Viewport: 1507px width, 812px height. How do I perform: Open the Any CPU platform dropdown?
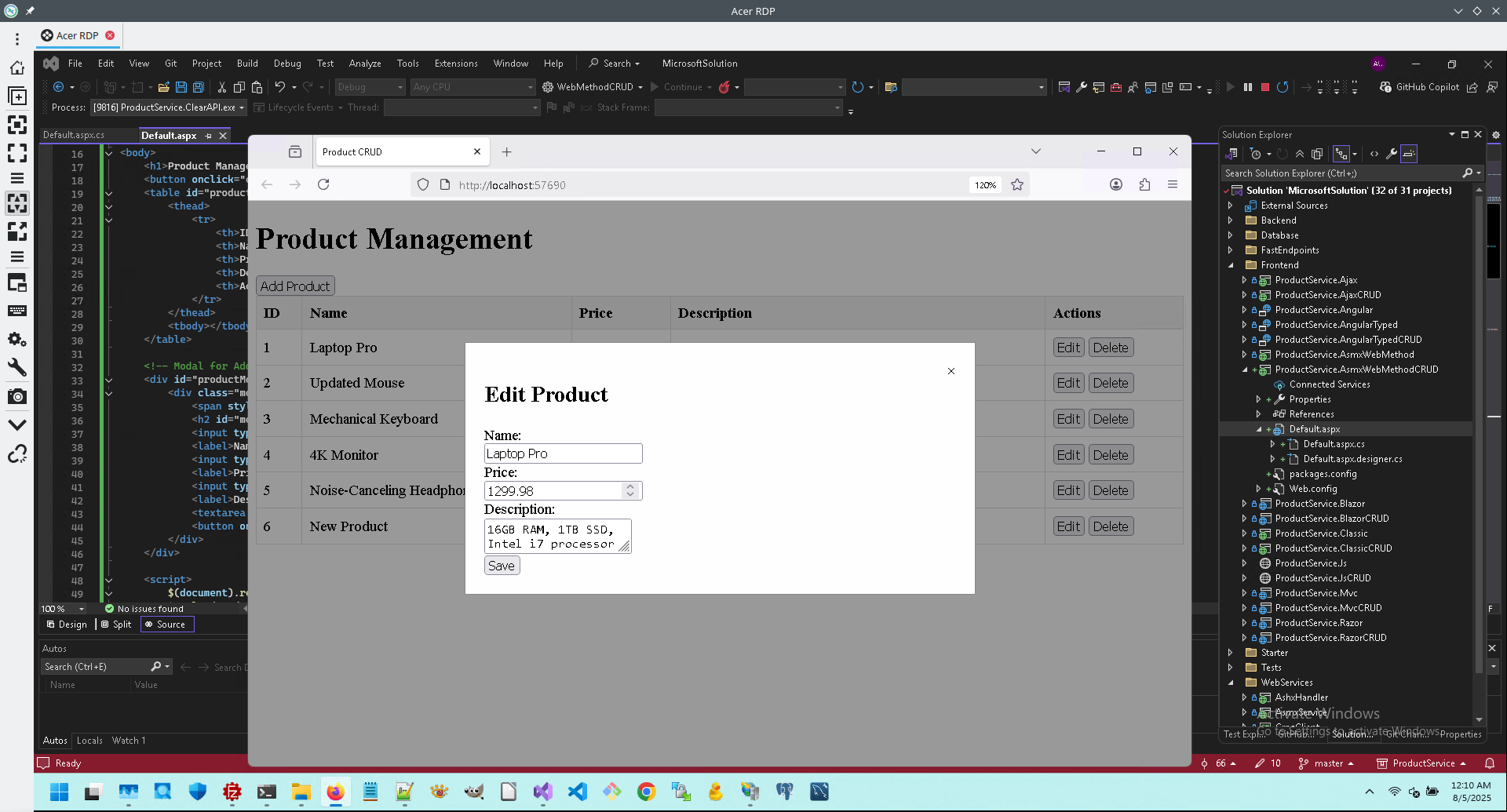click(x=473, y=87)
